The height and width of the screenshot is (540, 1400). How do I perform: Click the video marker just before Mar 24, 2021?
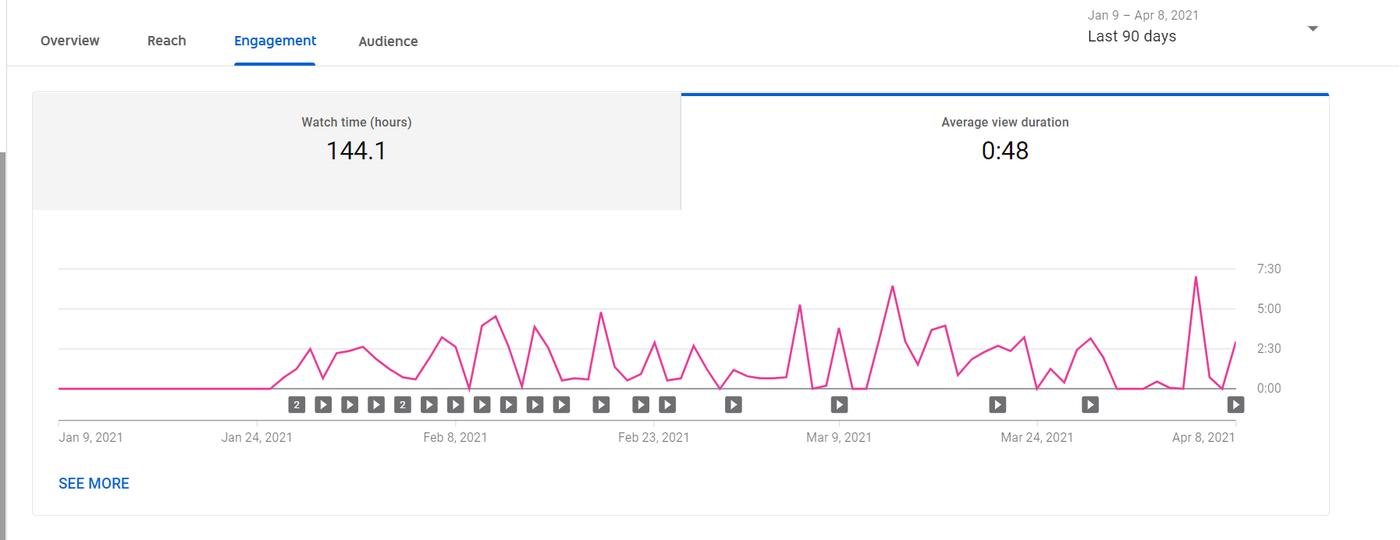coord(997,405)
